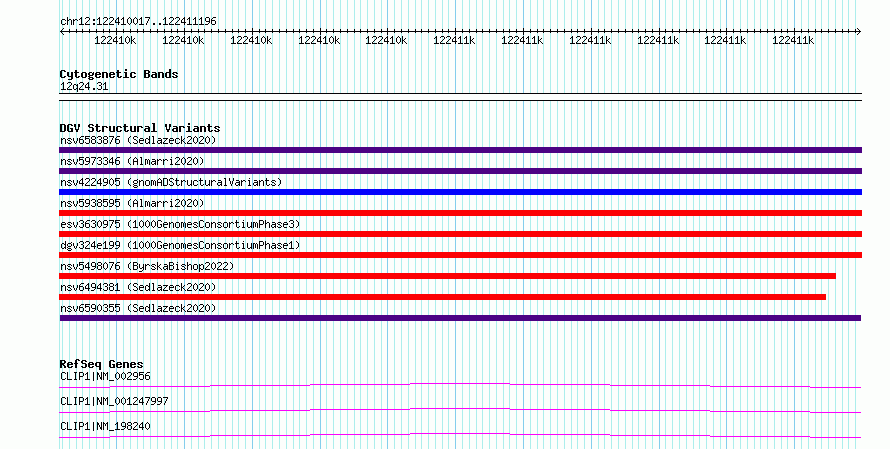Click the first 122410k ruler tick label
The width and height of the screenshot is (890, 449).
tap(115, 41)
